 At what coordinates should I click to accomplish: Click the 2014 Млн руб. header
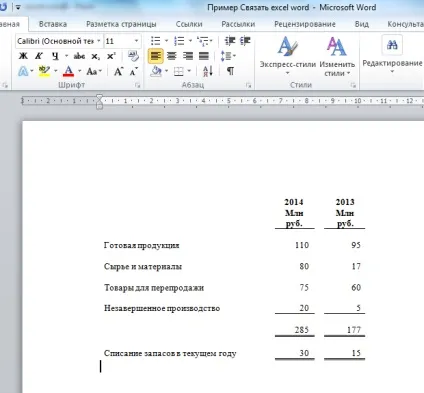(294, 213)
